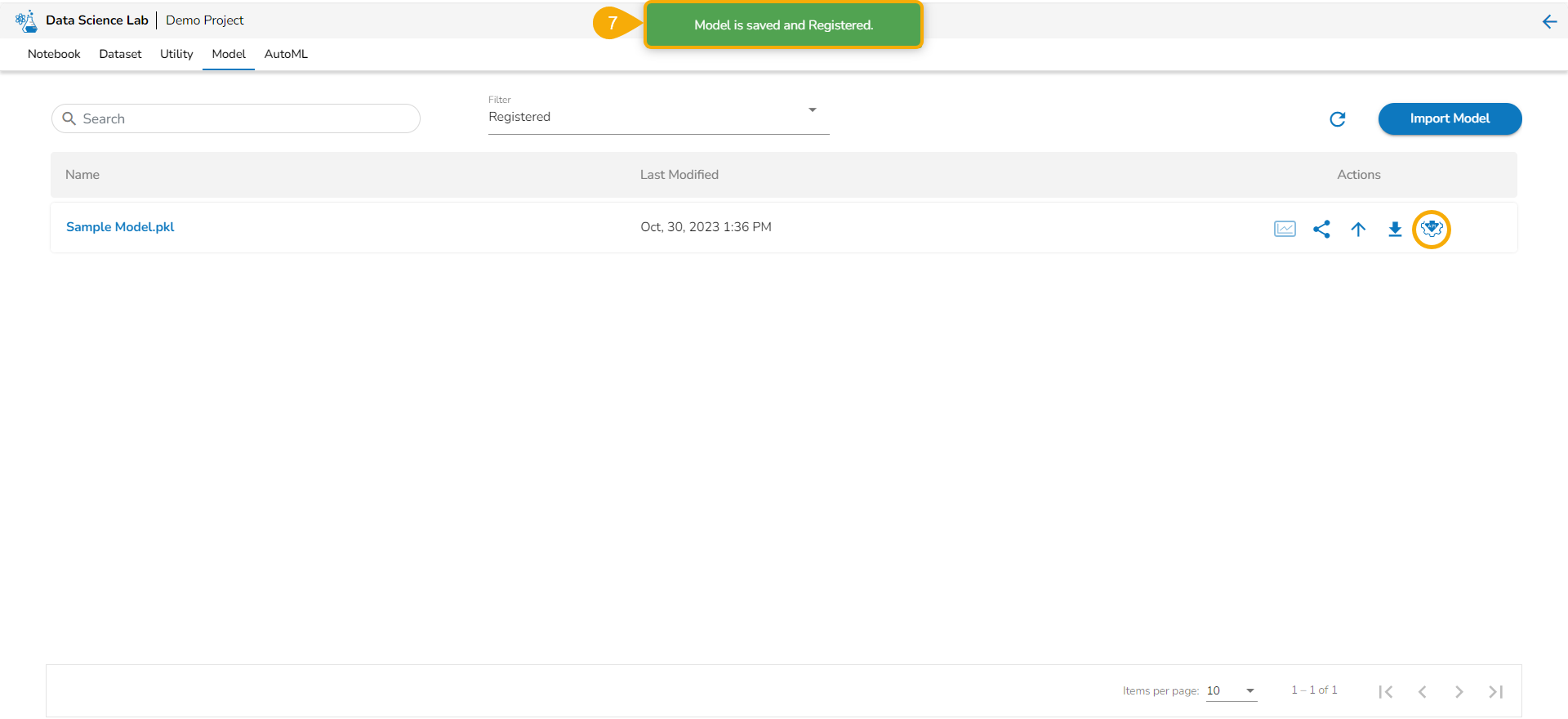Click the Name column header
The image size is (1568, 719).
click(x=82, y=175)
